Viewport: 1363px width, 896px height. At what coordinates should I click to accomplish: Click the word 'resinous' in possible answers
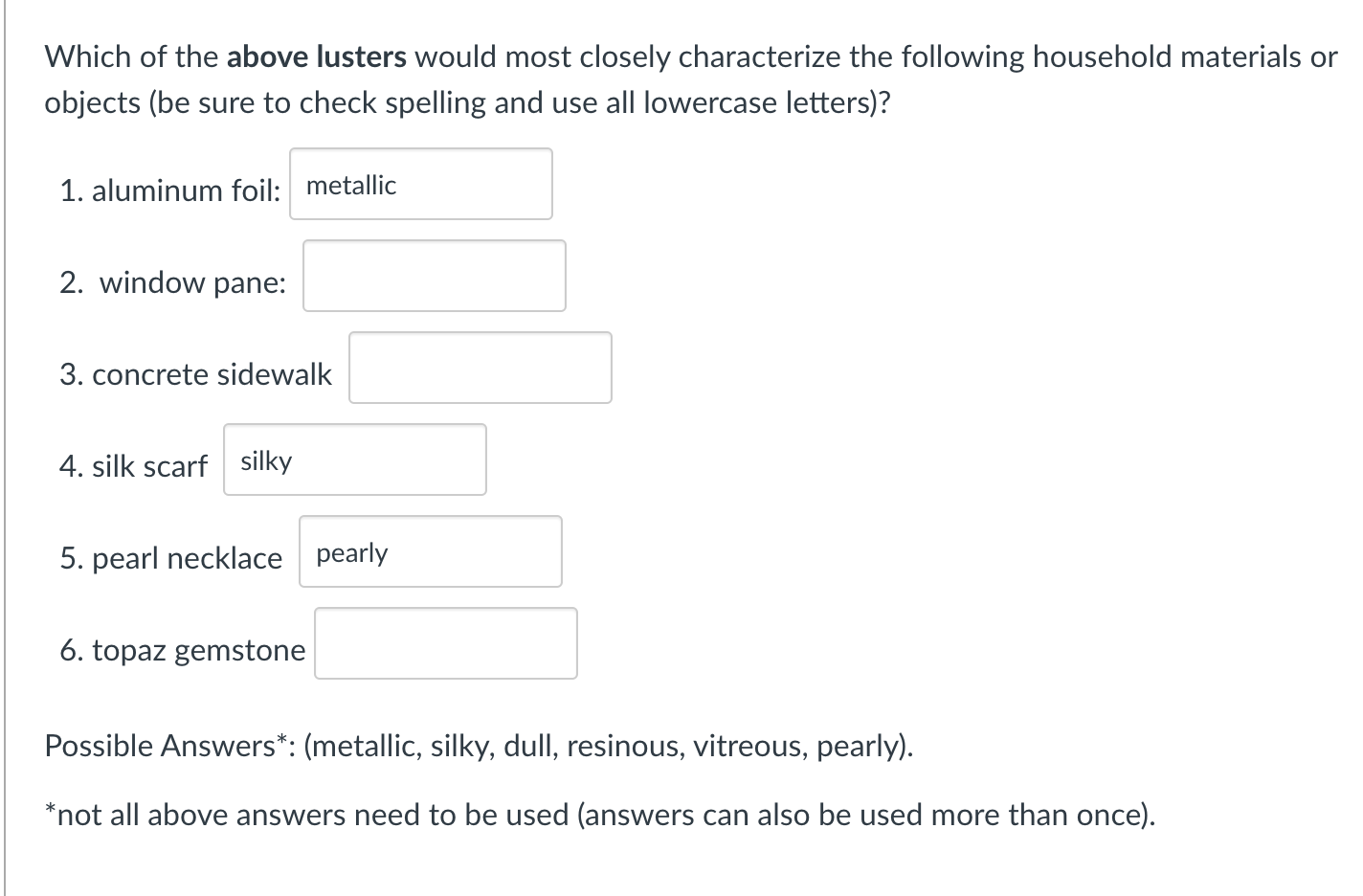click(x=624, y=746)
